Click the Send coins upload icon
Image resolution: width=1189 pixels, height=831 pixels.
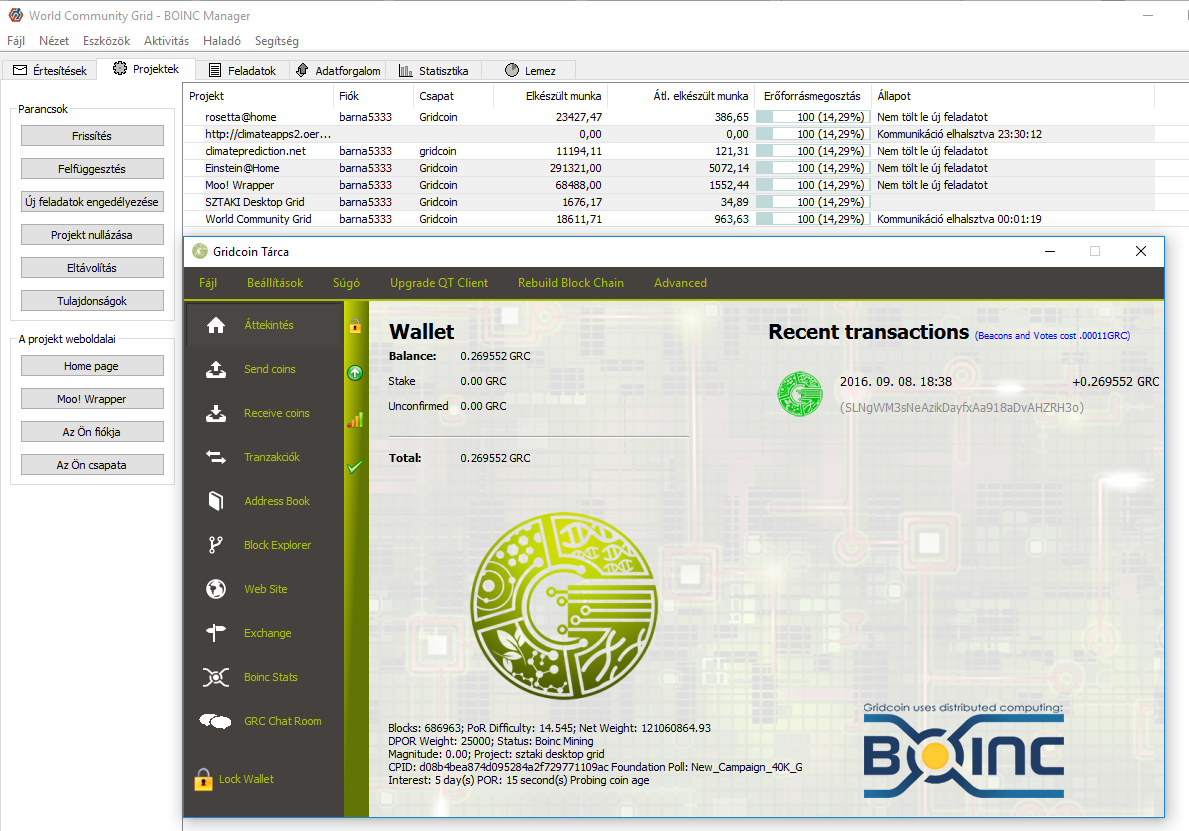tap(216, 369)
